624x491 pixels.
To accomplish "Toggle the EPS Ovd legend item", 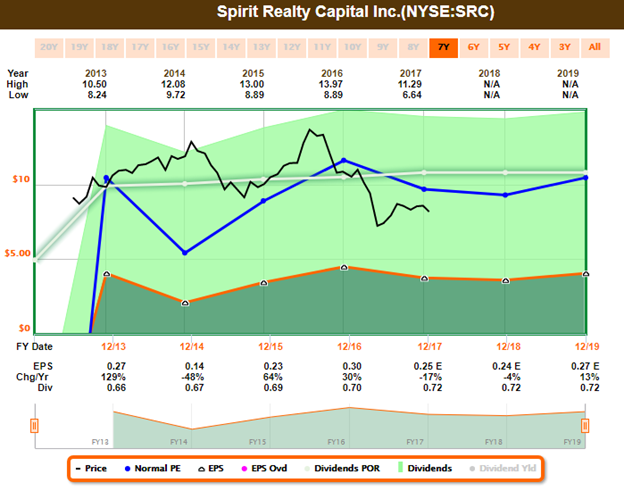I will pos(265,468).
